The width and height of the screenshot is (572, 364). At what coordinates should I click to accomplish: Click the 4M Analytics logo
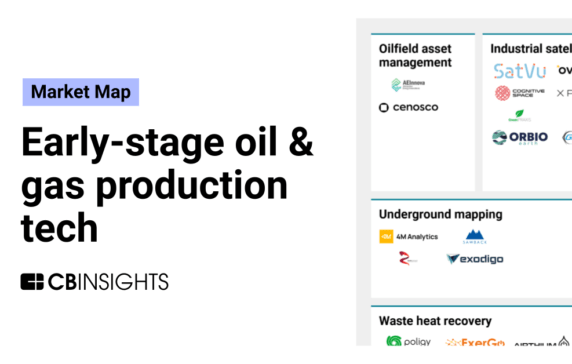point(409,236)
